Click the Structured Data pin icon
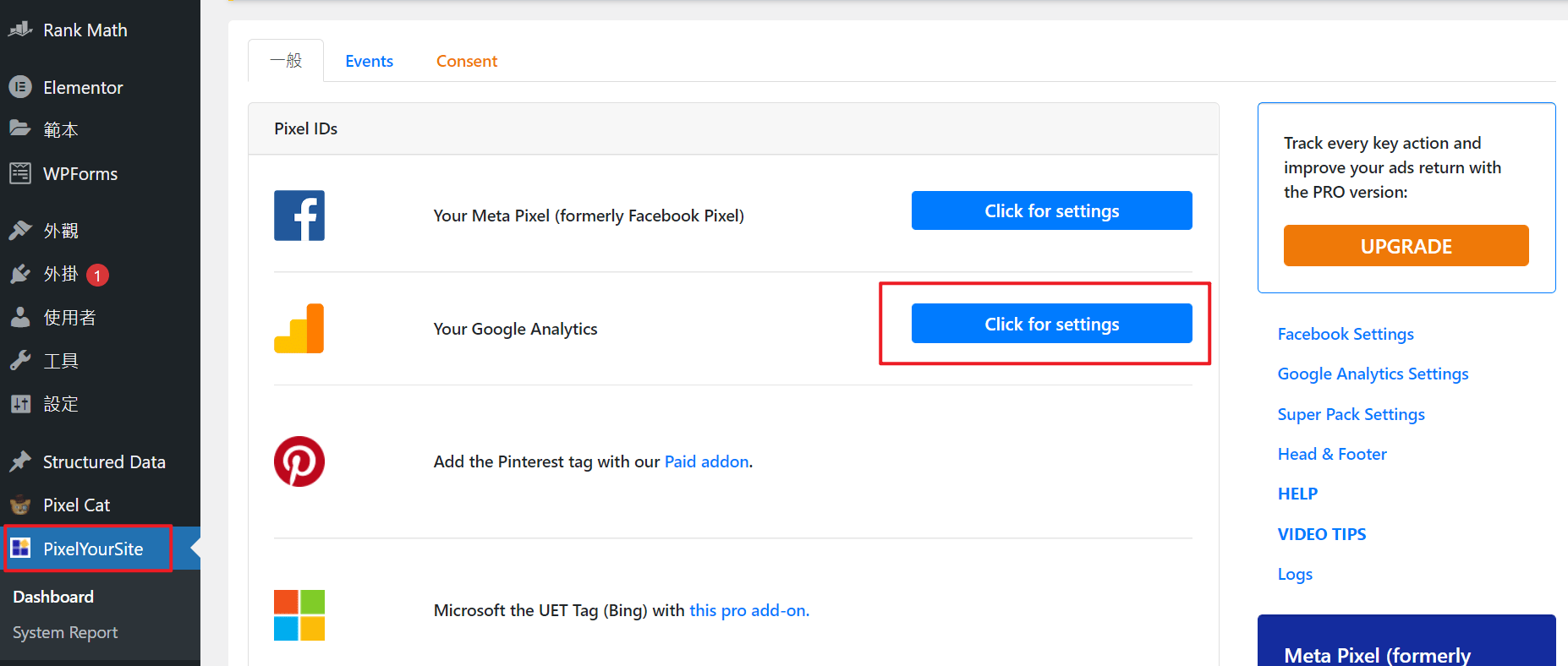Viewport: 1568px width, 666px height. (20, 461)
